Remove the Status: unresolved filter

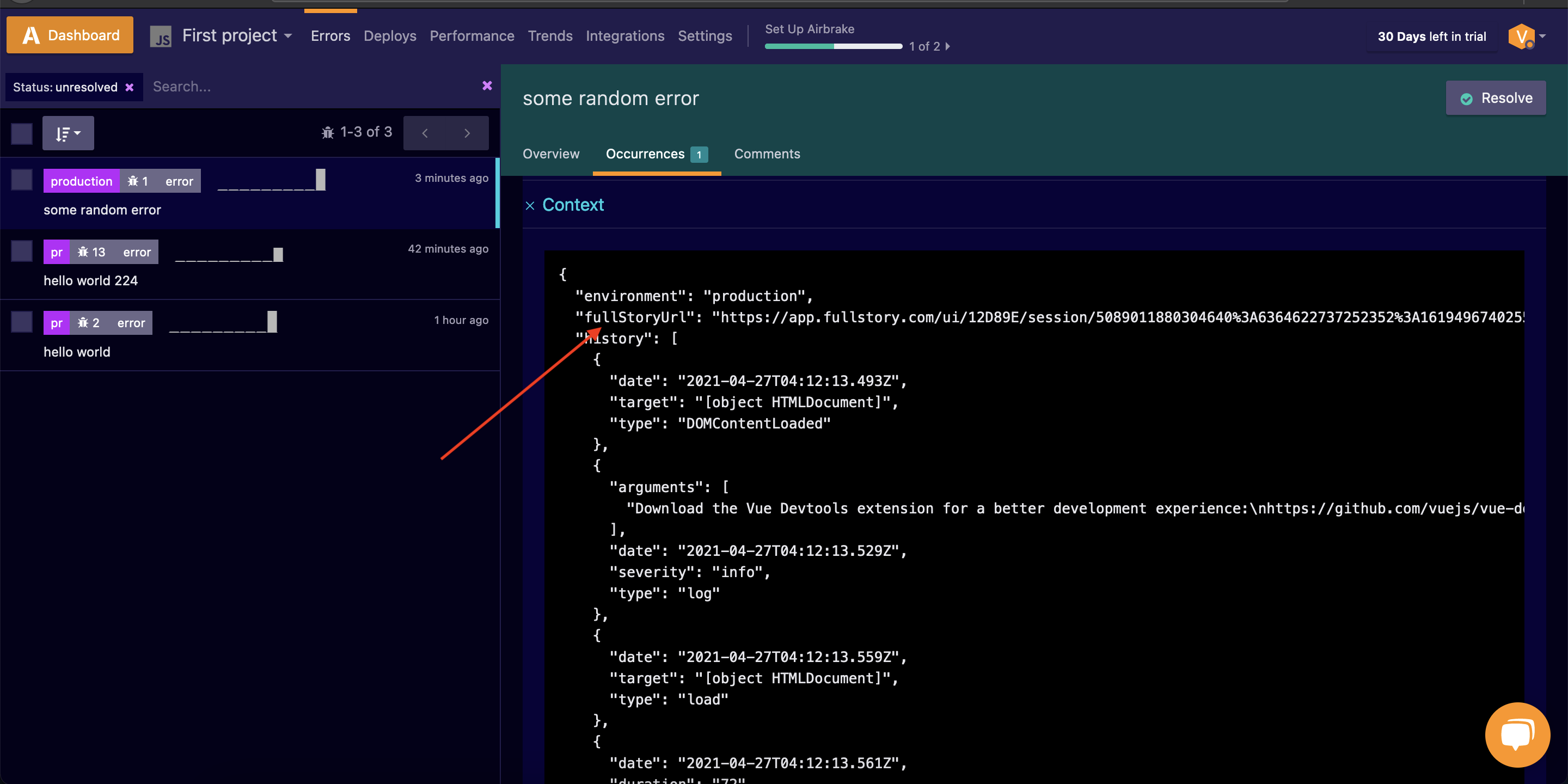(x=129, y=87)
